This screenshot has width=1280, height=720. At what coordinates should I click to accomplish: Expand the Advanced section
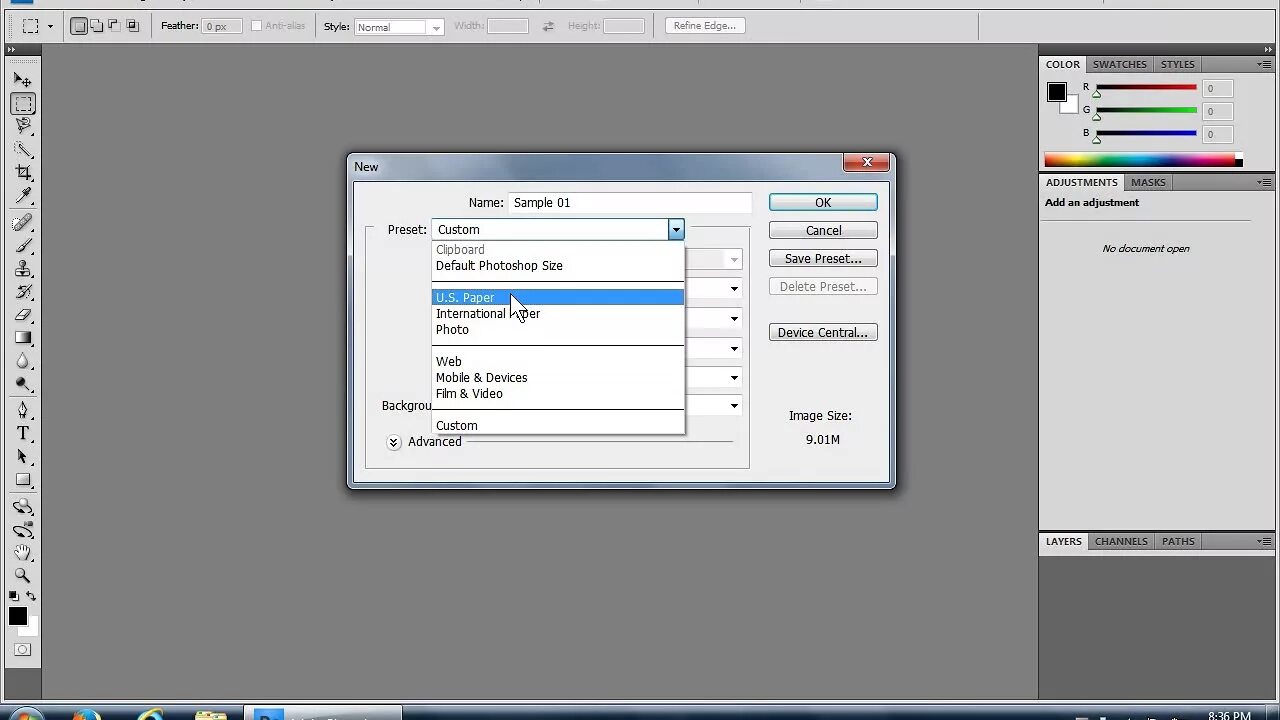click(394, 442)
